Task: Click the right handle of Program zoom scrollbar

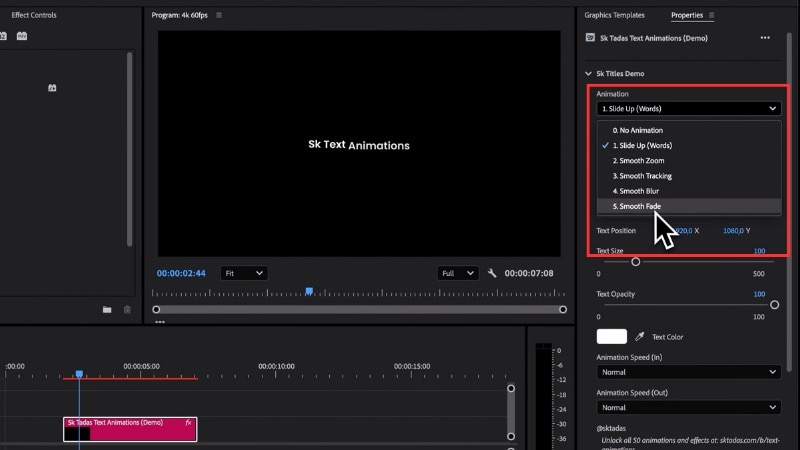Action: [563, 310]
